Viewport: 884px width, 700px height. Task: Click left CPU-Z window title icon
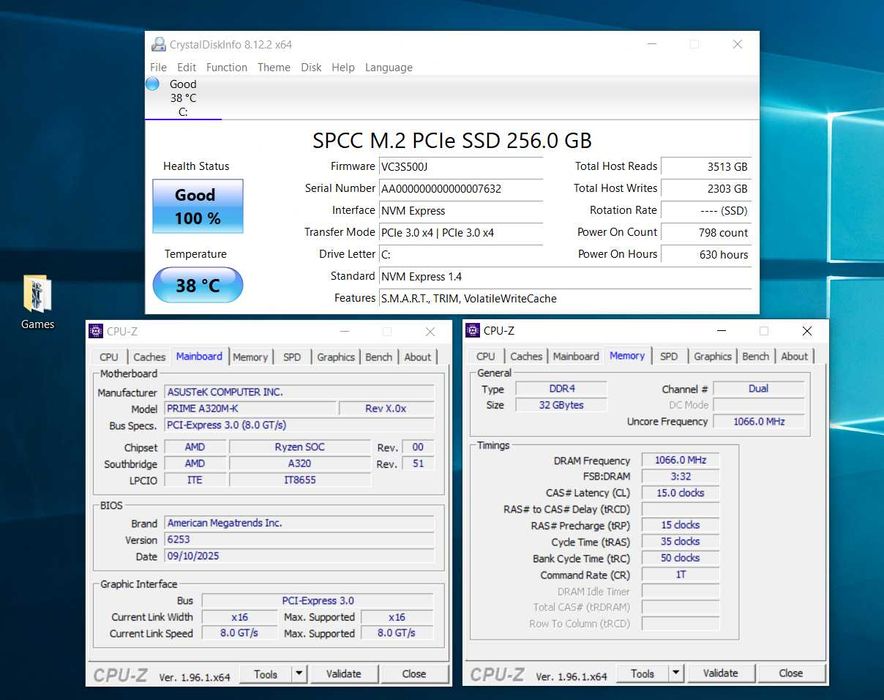[x=96, y=331]
